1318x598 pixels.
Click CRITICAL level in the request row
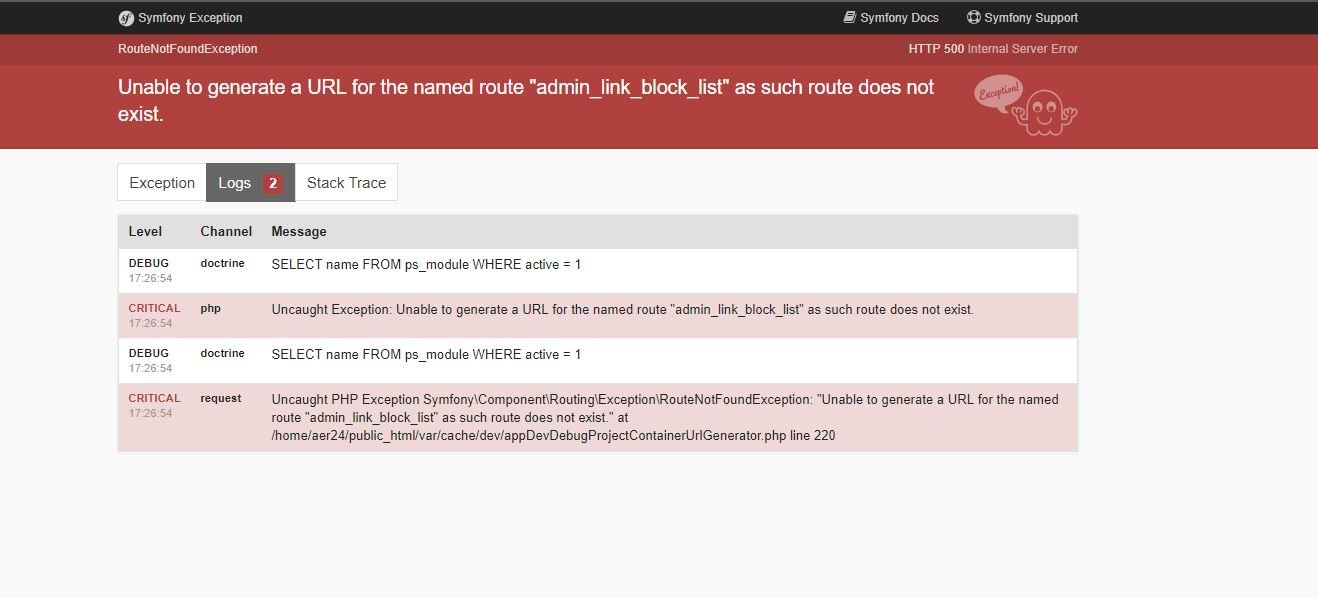[155, 398]
